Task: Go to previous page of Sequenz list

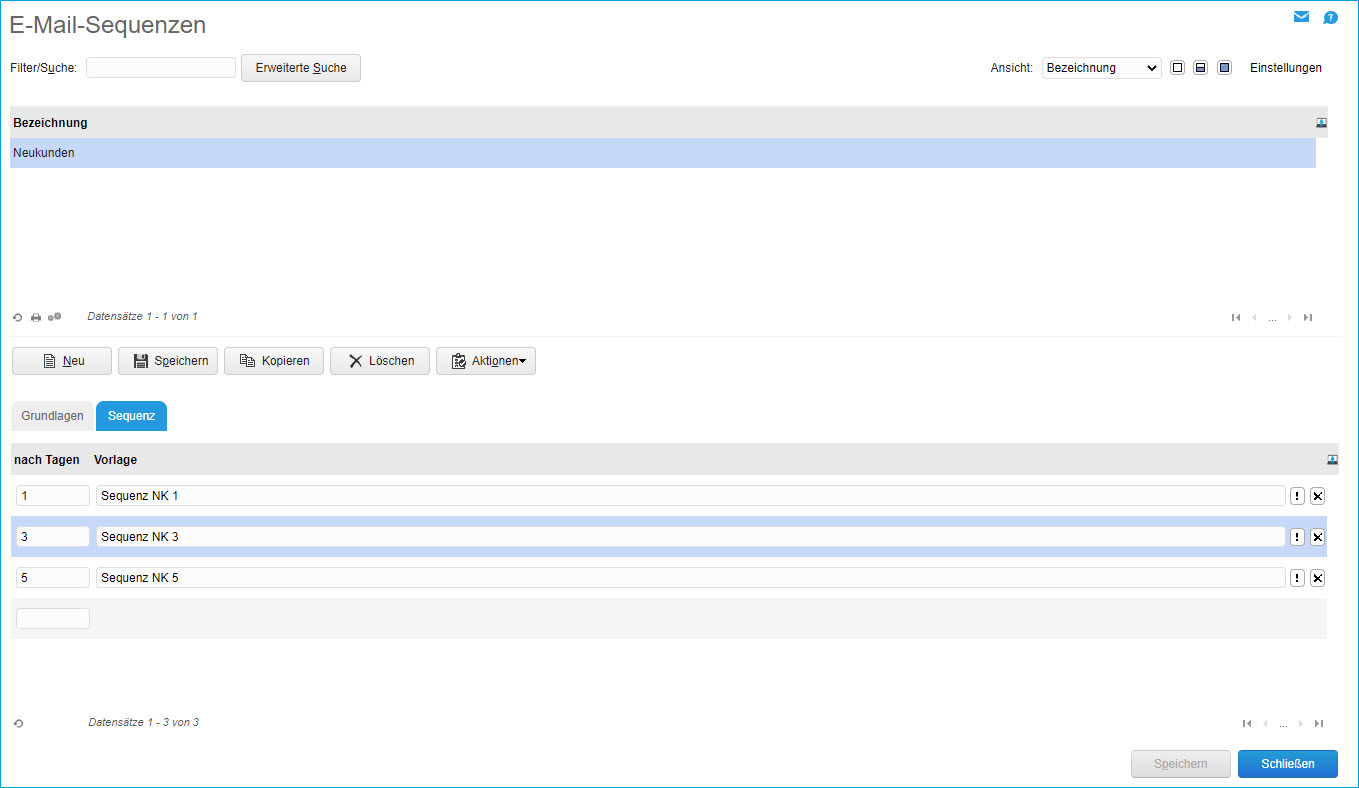Action: pyautogui.click(x=1265, y=723)
